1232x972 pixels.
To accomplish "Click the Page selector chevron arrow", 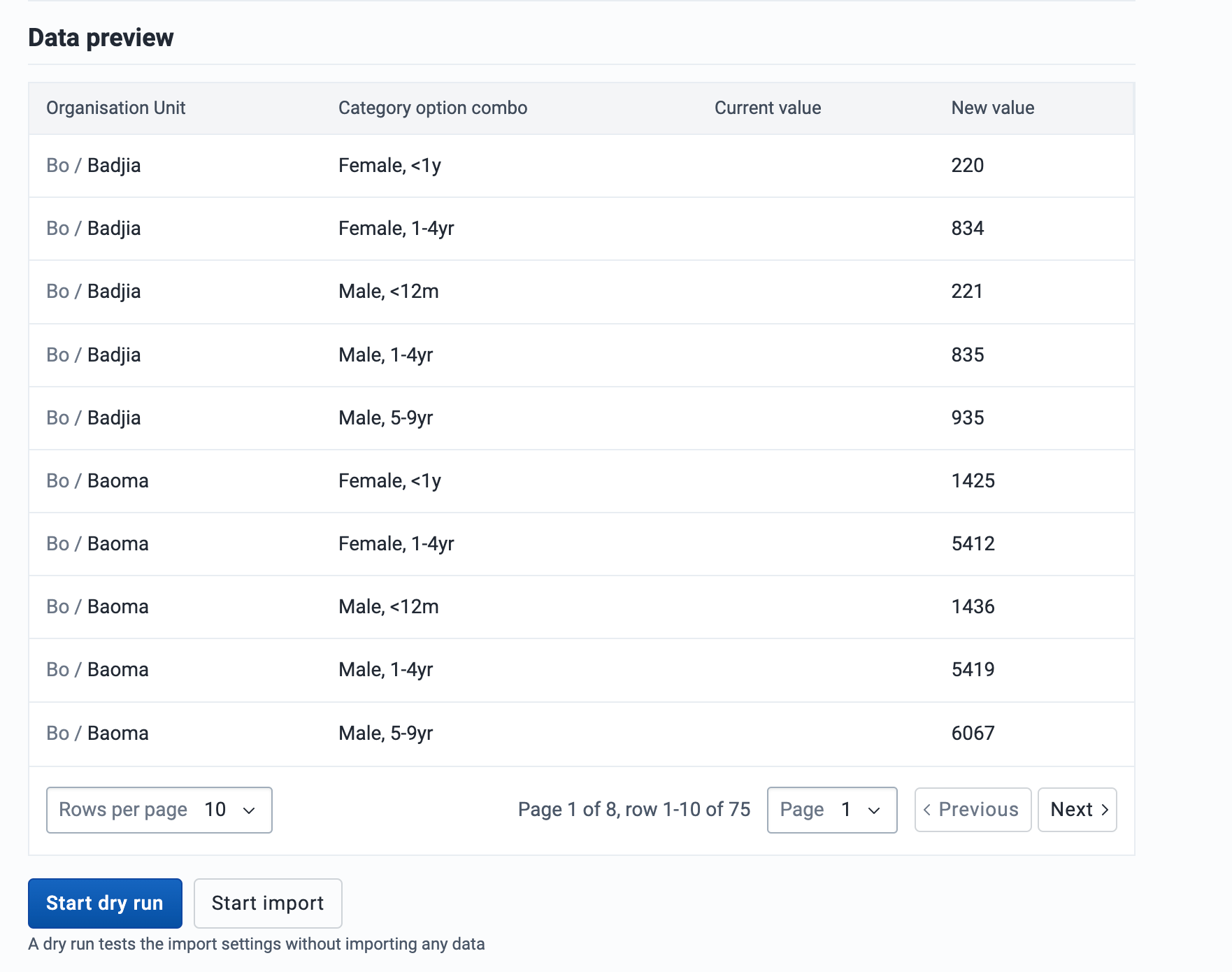I will click(874, 810).
